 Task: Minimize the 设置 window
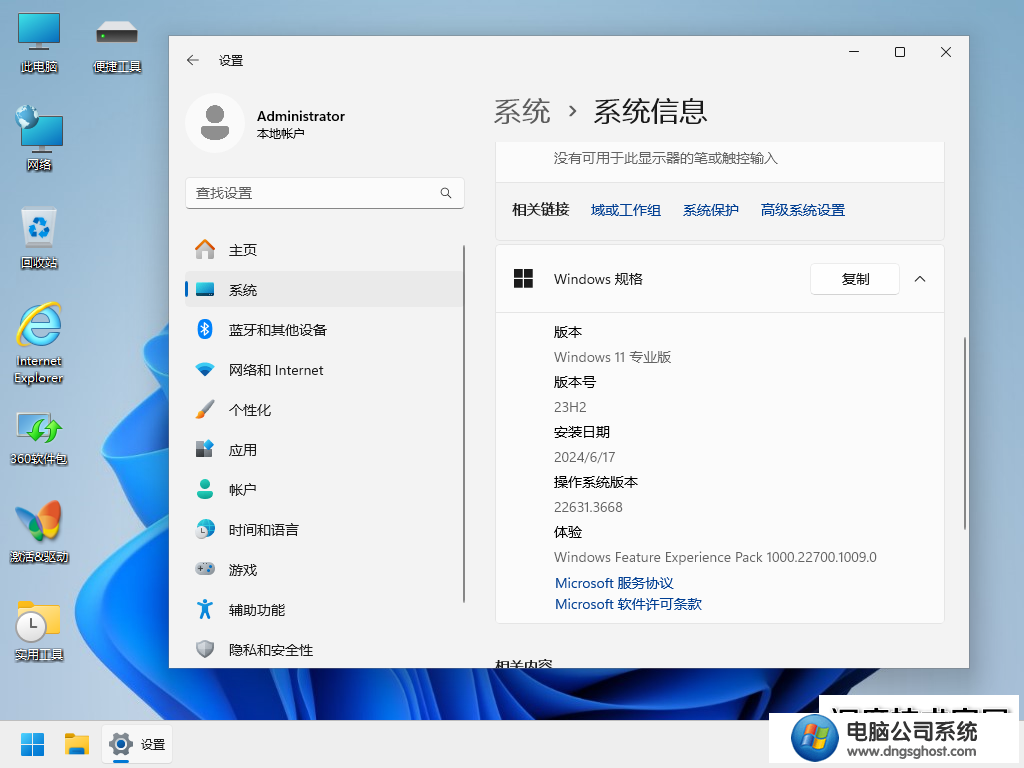pos(854,52)
